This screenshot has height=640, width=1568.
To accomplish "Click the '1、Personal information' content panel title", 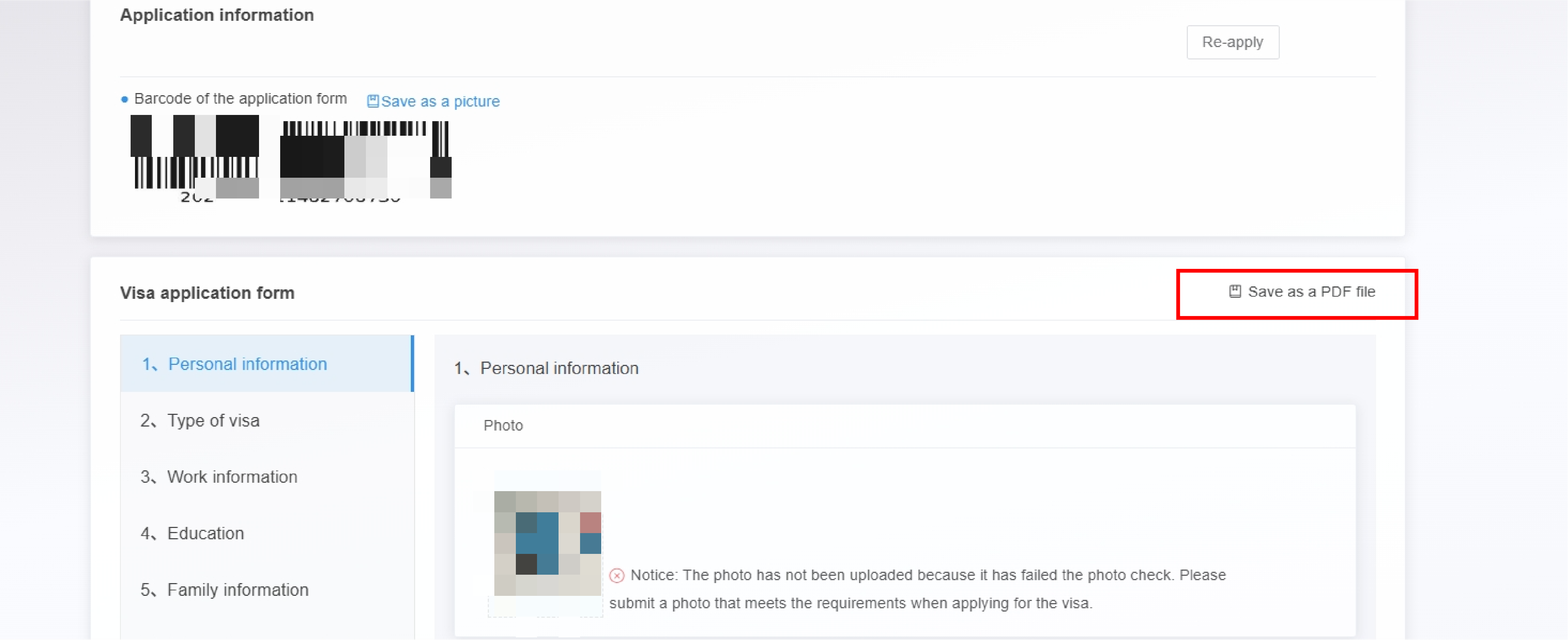I will [x=546, y=368].
